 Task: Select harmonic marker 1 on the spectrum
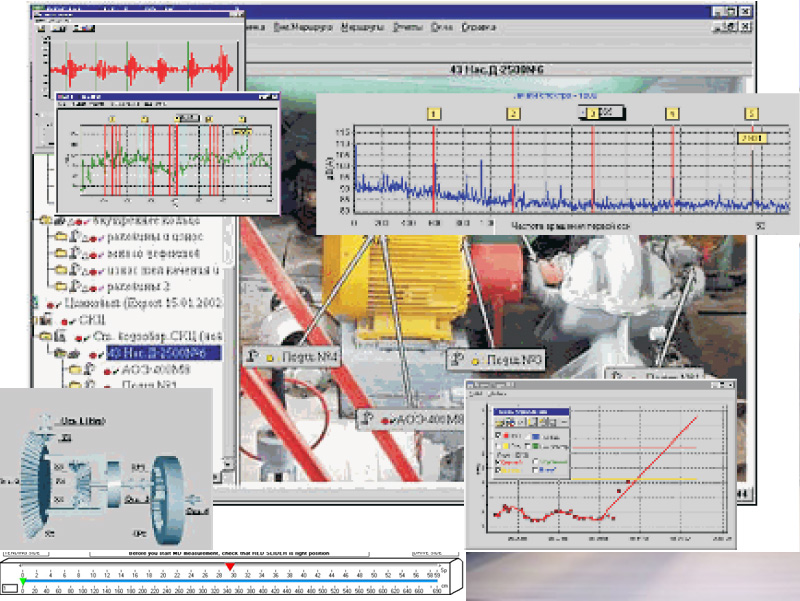pyautogui.click(x=434, y=114)
